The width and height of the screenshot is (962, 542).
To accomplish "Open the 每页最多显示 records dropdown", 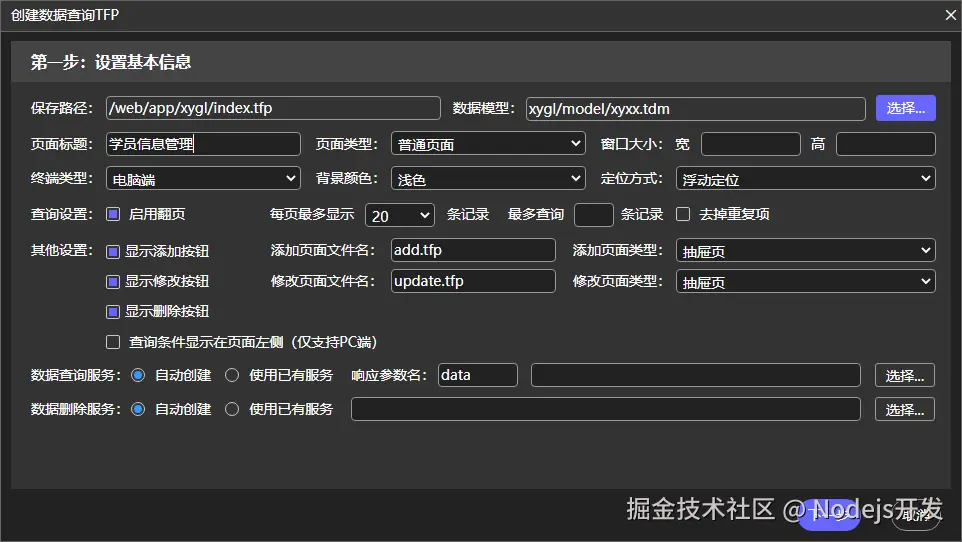I will pyautogui.click(x=400, y=215).
